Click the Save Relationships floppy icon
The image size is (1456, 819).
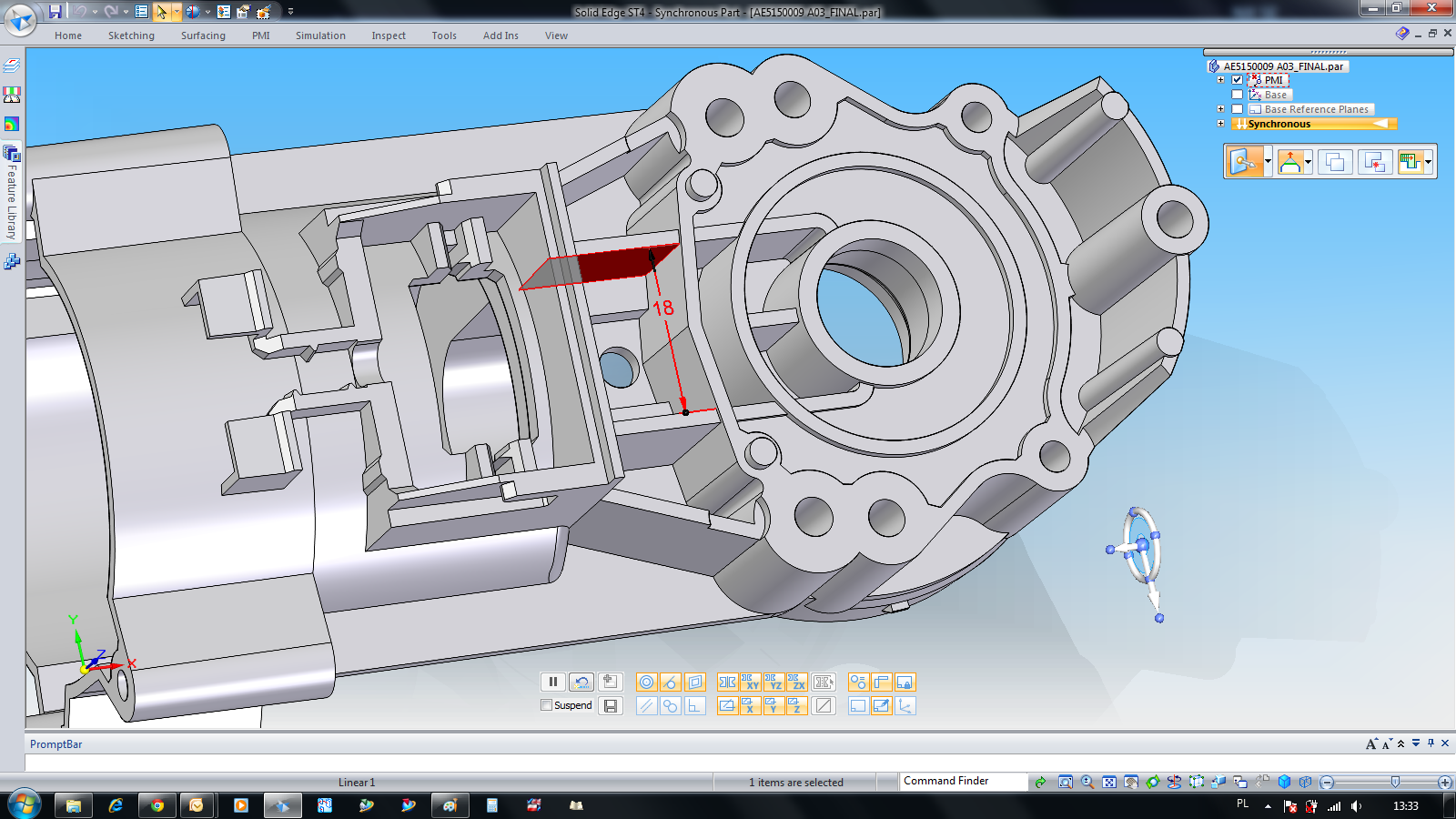pos(611,705)
